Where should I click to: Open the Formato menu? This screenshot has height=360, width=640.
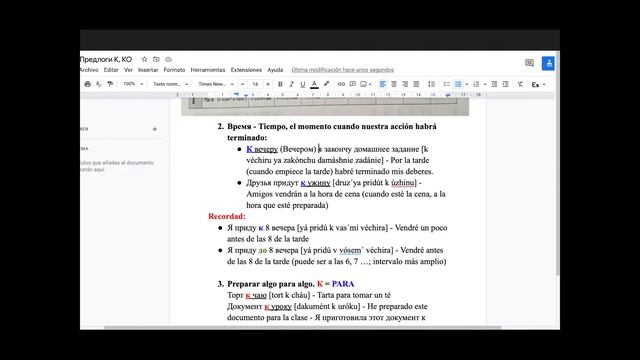(174, 70)
